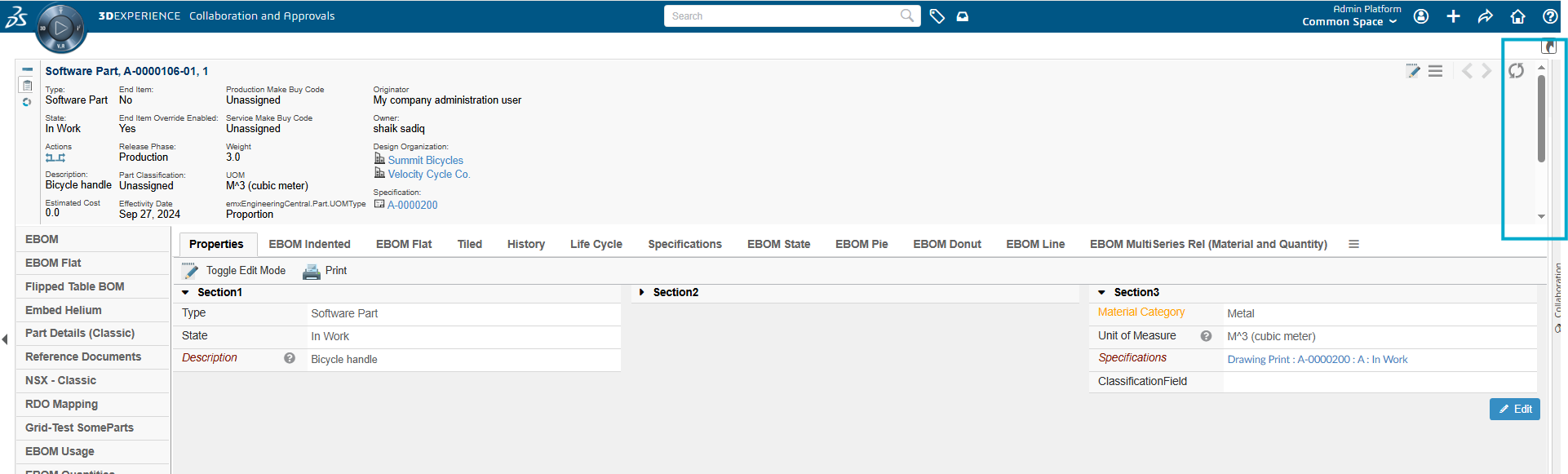Click the clipboard icon beside part title
Image resolution: width=1568 pixels, height=474 pixels.
coord(27,85)
